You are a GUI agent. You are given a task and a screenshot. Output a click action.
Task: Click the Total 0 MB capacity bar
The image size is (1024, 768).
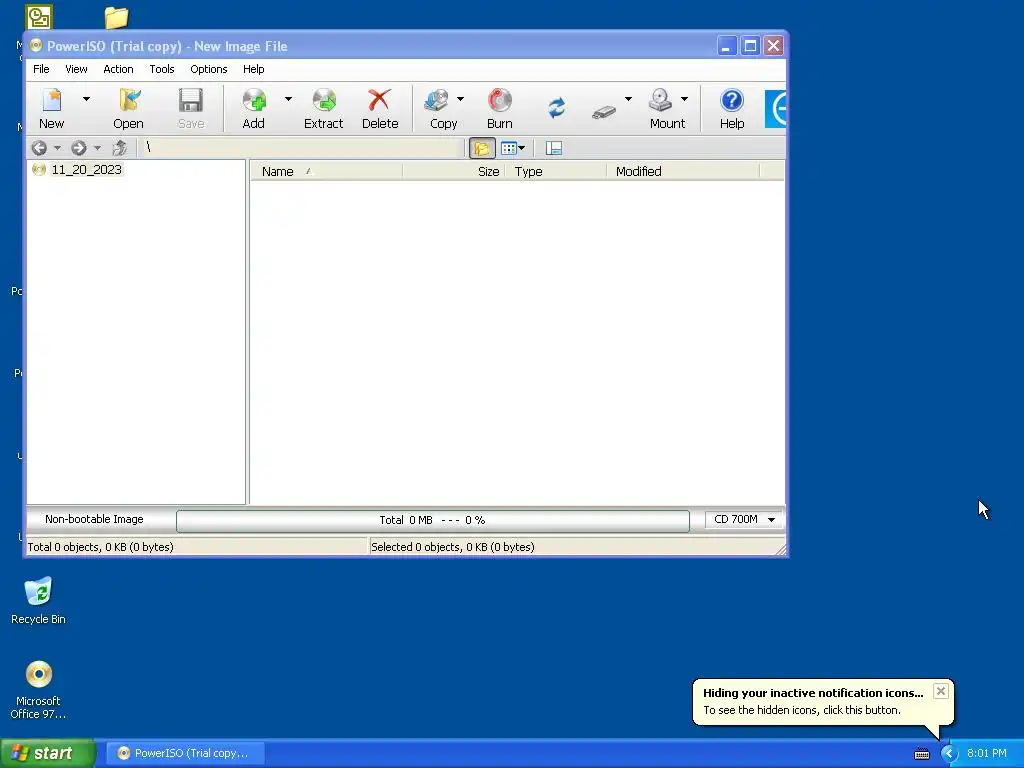432,520
